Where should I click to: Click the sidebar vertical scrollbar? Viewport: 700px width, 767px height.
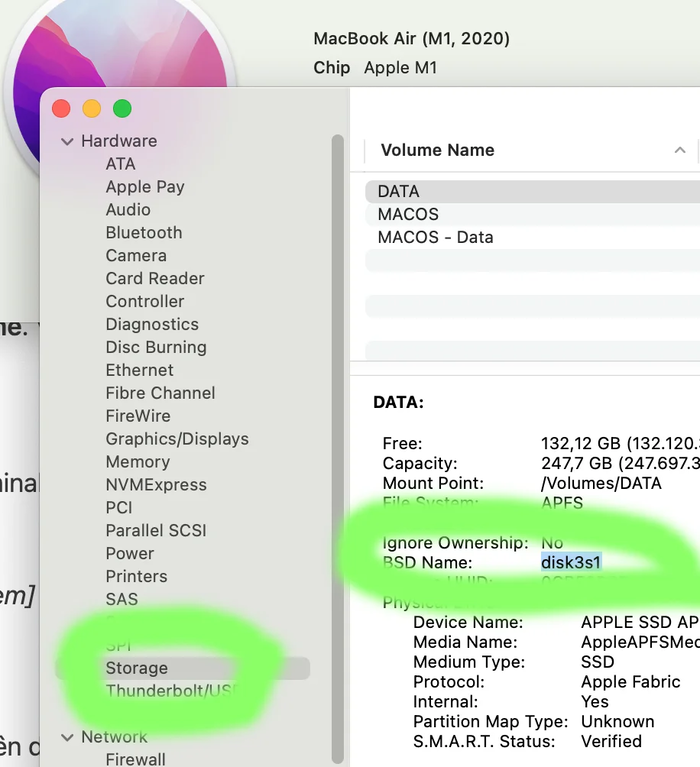click(x=338, y=448)
